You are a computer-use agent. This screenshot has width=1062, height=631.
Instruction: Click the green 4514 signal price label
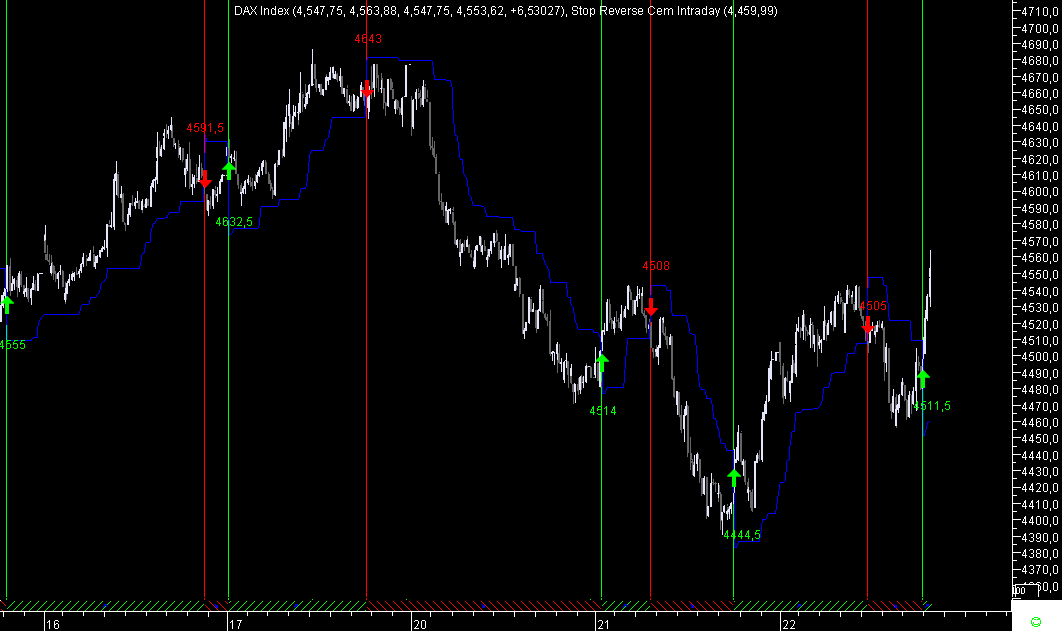point(603,411)
